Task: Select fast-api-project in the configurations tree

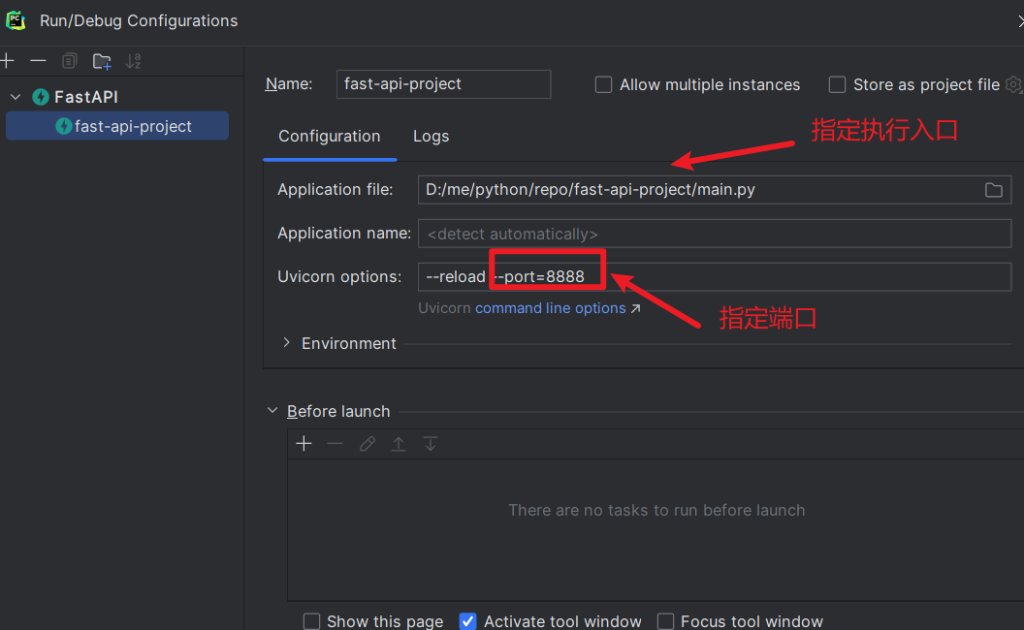Action: click(118, 125)
